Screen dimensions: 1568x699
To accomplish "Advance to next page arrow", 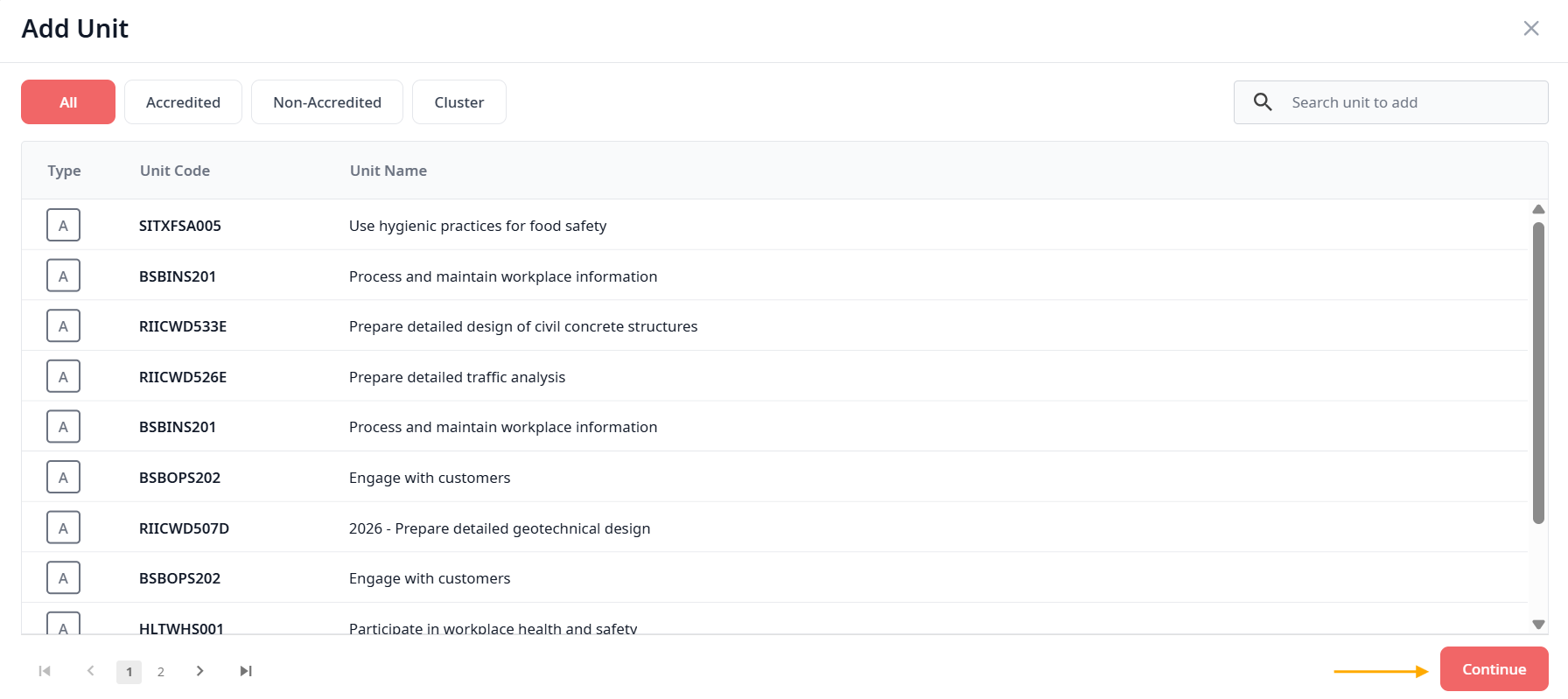I will (x=200, y=671).
